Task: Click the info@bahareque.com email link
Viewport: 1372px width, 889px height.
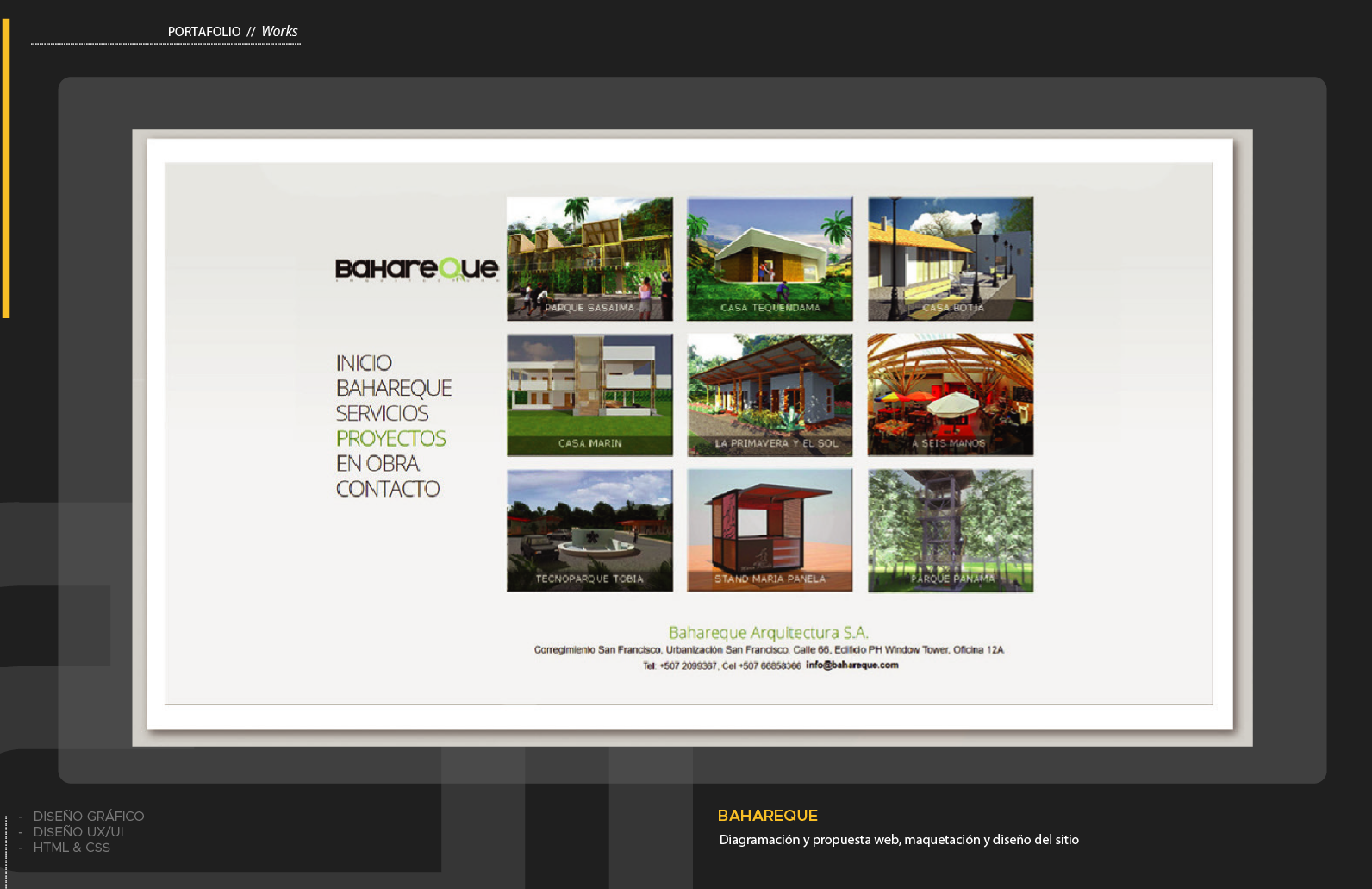Action: click(851, 666)
